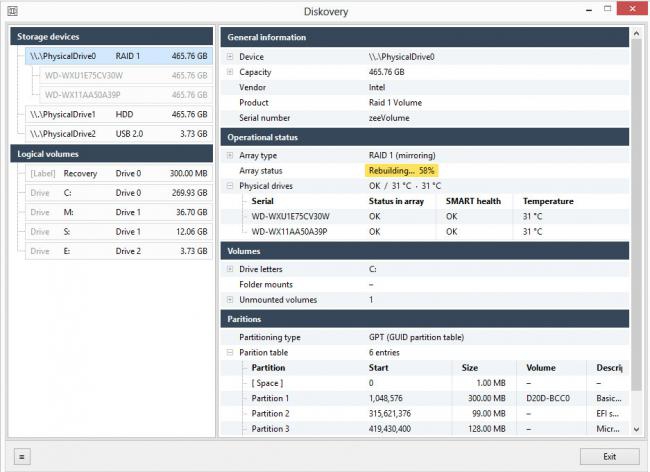
Task: Click the Product value Raid 1 Volume
Action: coord(395,103)
